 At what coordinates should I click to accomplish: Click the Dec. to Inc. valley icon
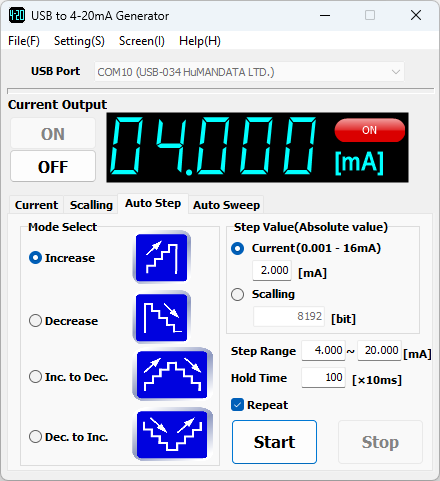click(x=172, y=434)
